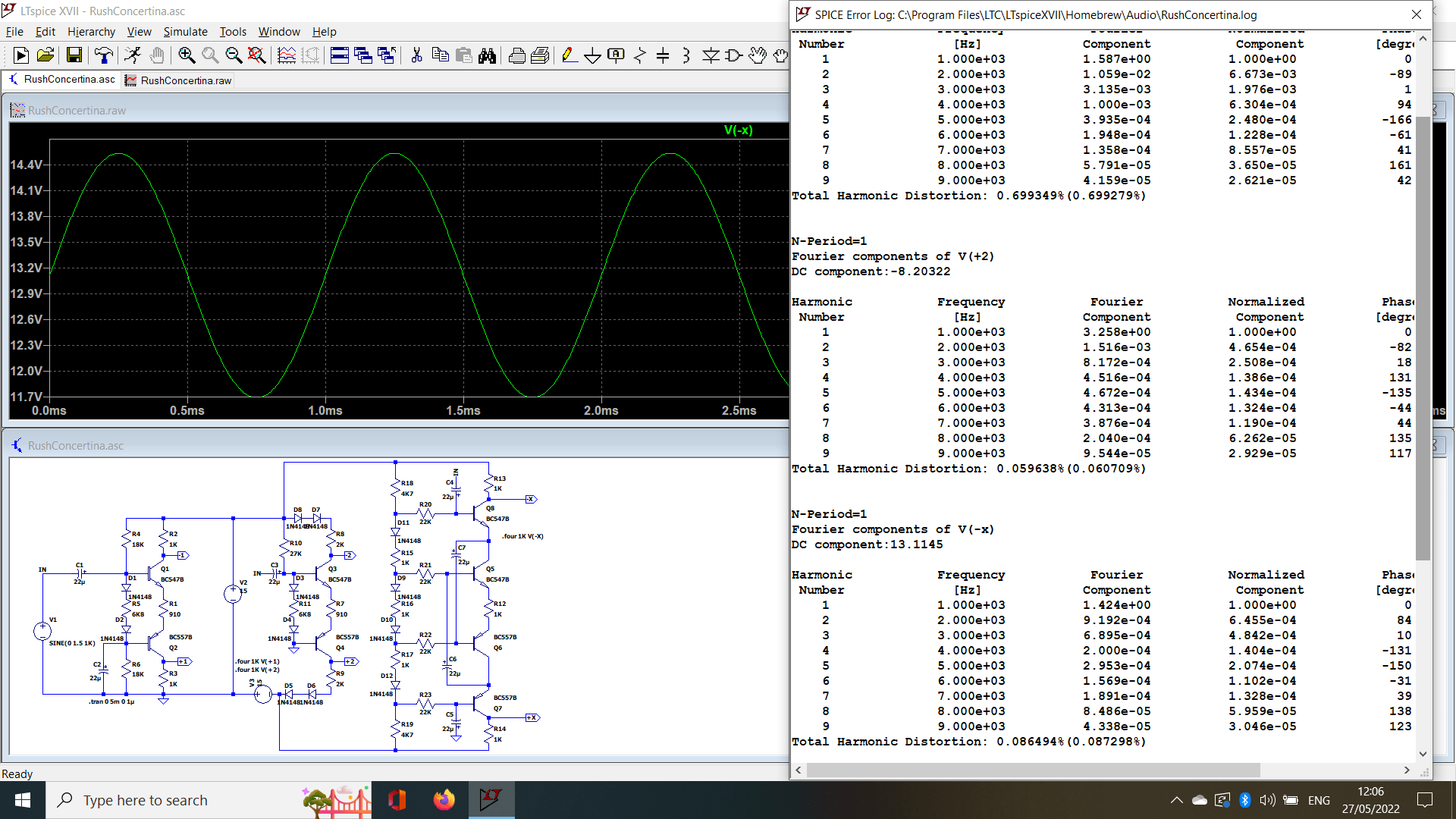Image resolution: width=1456 pixels, height=819 pixels.
Task: Open the View menu
Action: 140,32
